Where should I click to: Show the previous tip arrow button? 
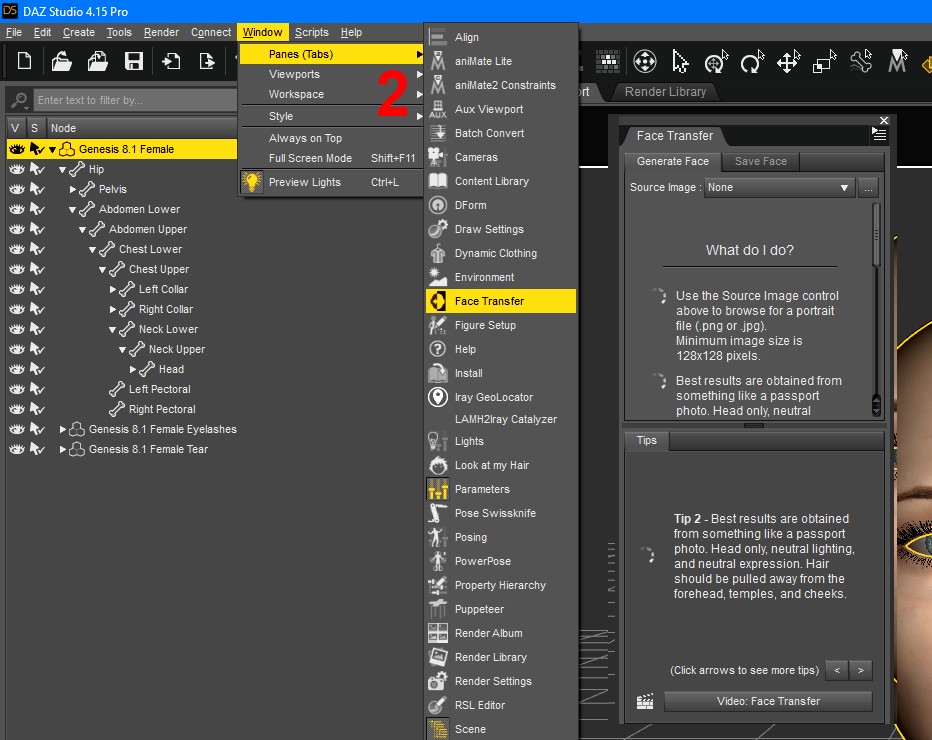tap(837, 670)
